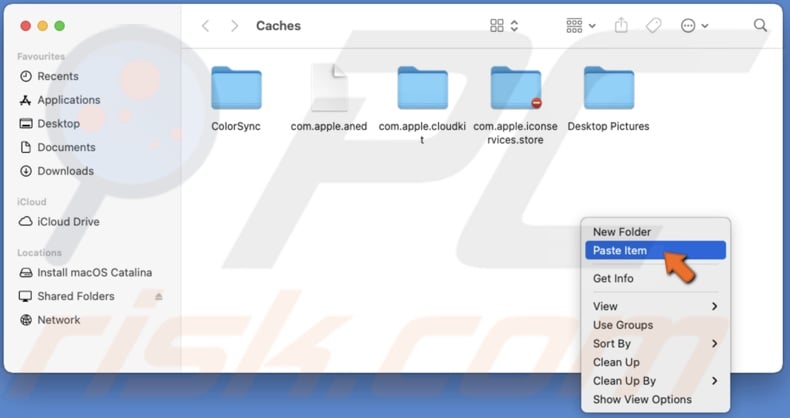790x418 pixels.
Task: Open Desktop in the sidebar
Action: (49, 123)
